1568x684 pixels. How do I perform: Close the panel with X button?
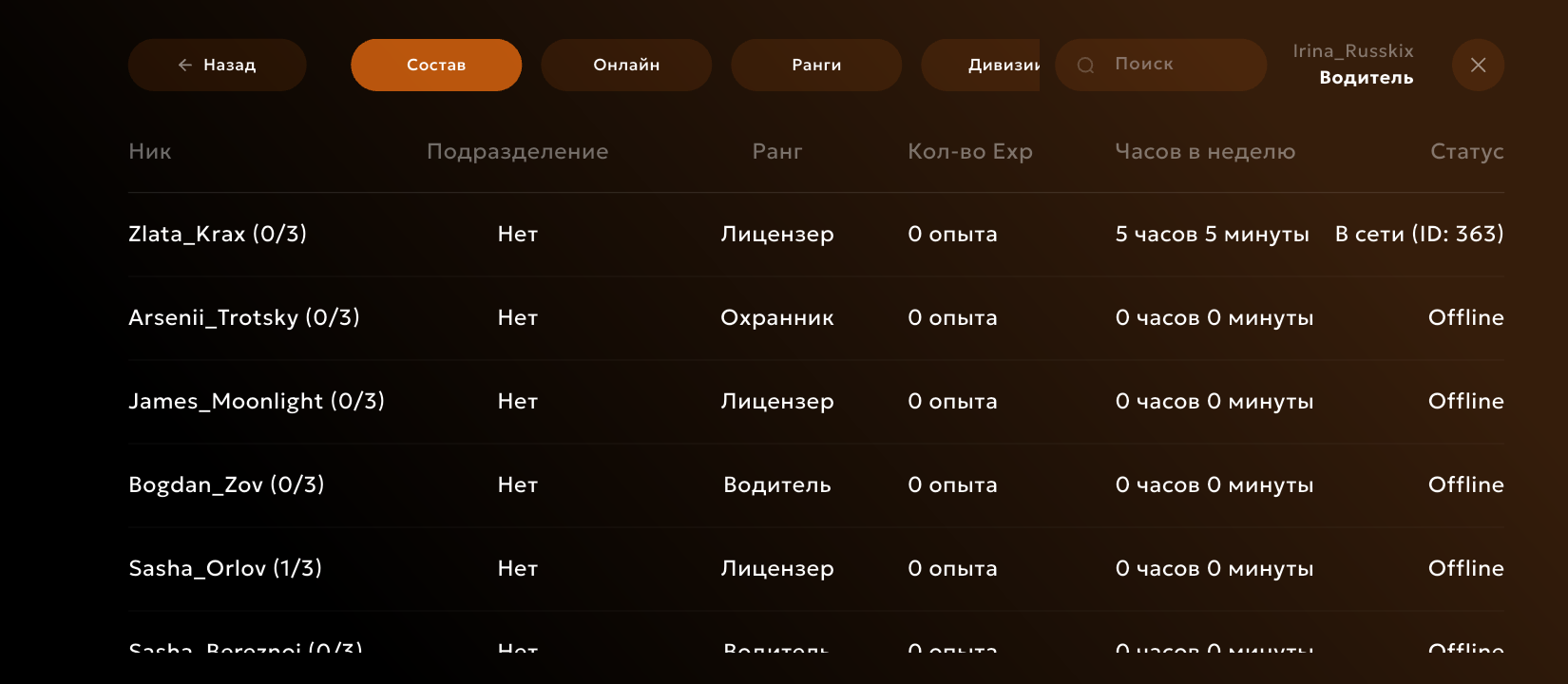click(1478, 65)
